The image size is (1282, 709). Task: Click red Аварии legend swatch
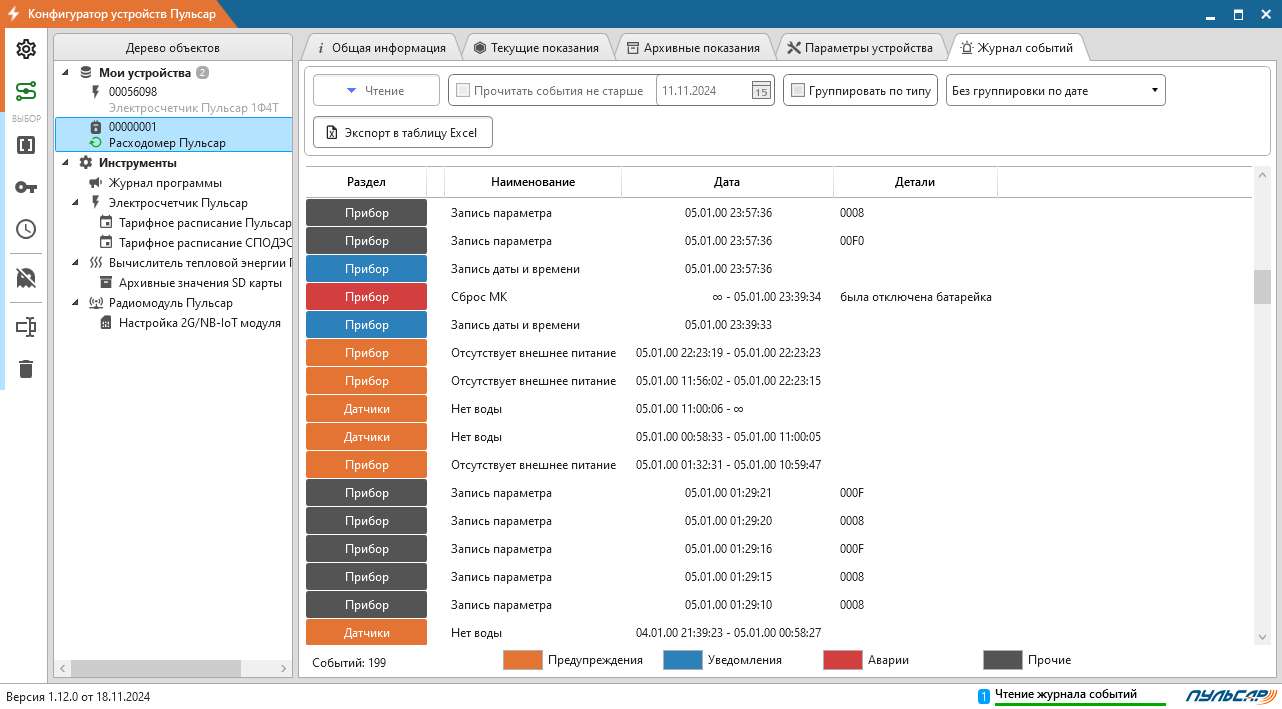click(x=843, y=660)
